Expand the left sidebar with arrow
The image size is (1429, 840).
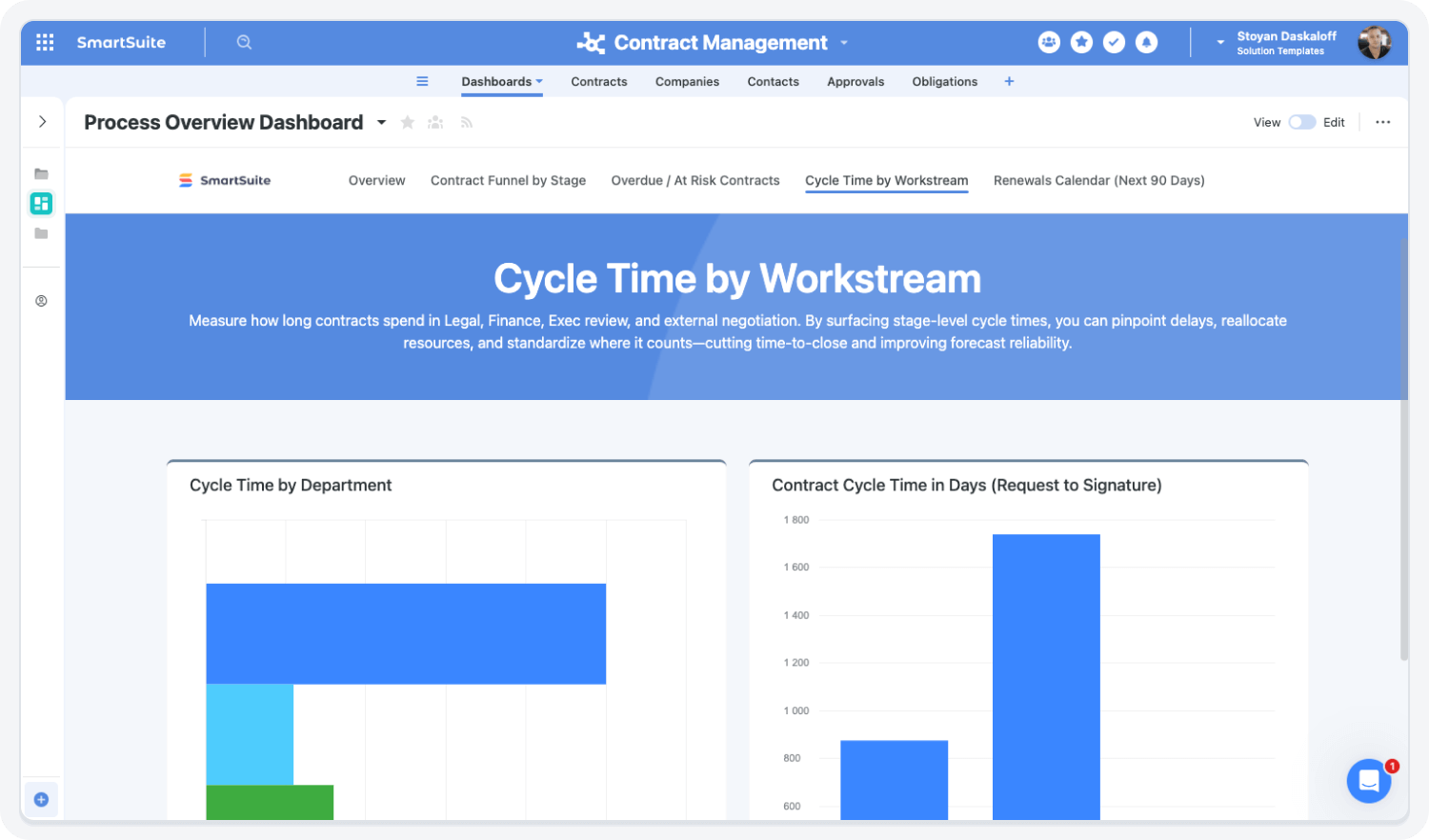(x=42, y=121)
